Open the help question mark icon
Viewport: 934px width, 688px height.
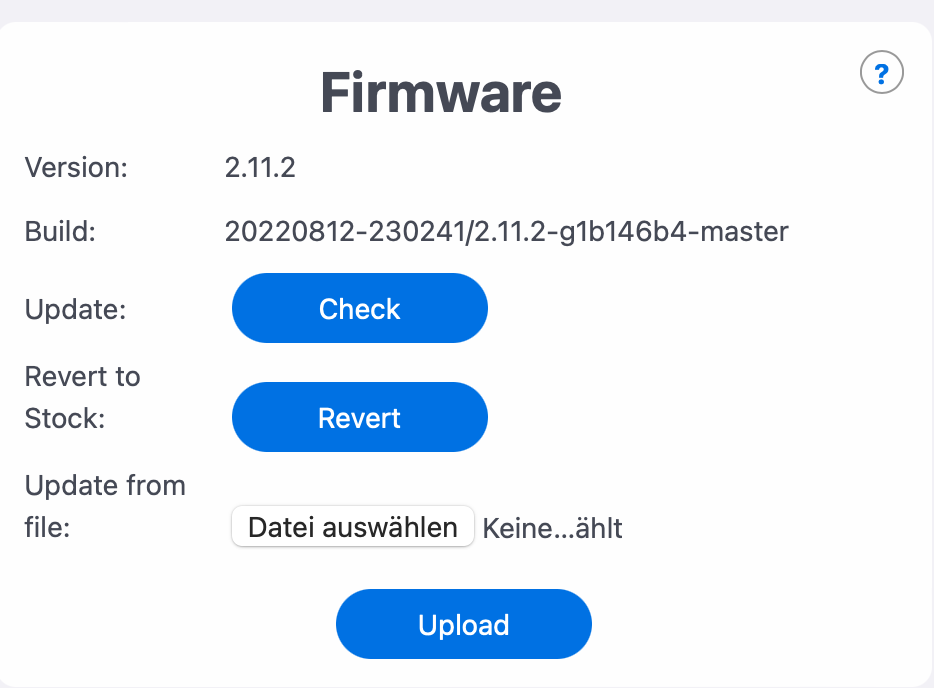click(881, 73)
